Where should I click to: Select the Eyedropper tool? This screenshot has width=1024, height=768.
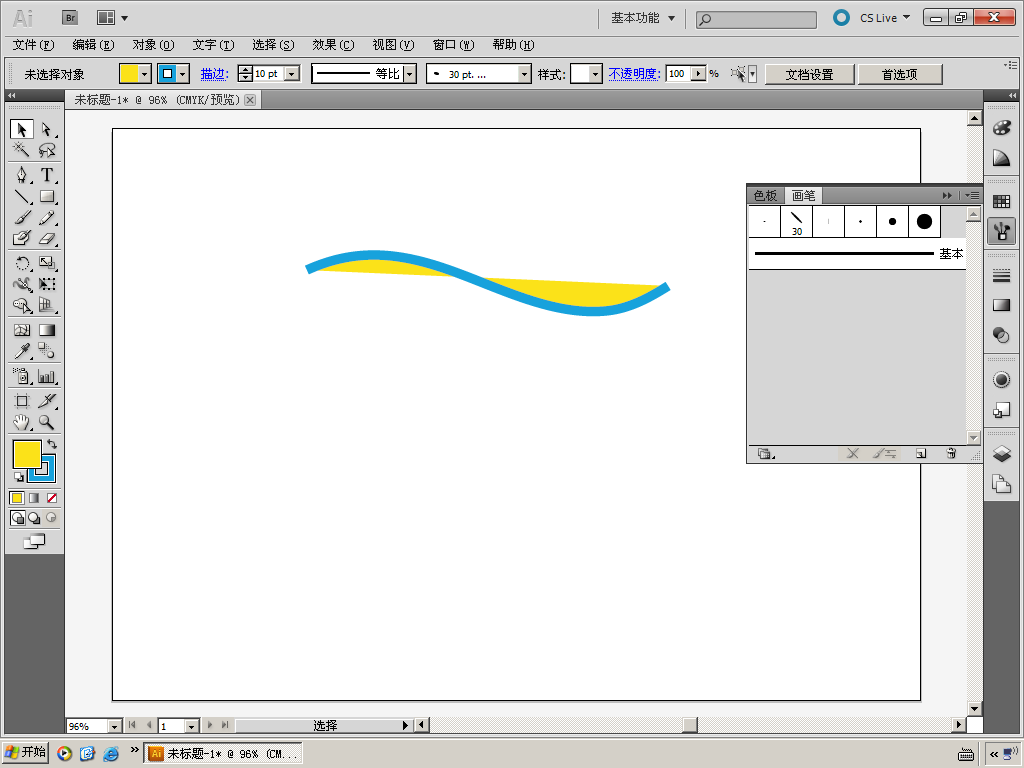[x=22, y=351]
